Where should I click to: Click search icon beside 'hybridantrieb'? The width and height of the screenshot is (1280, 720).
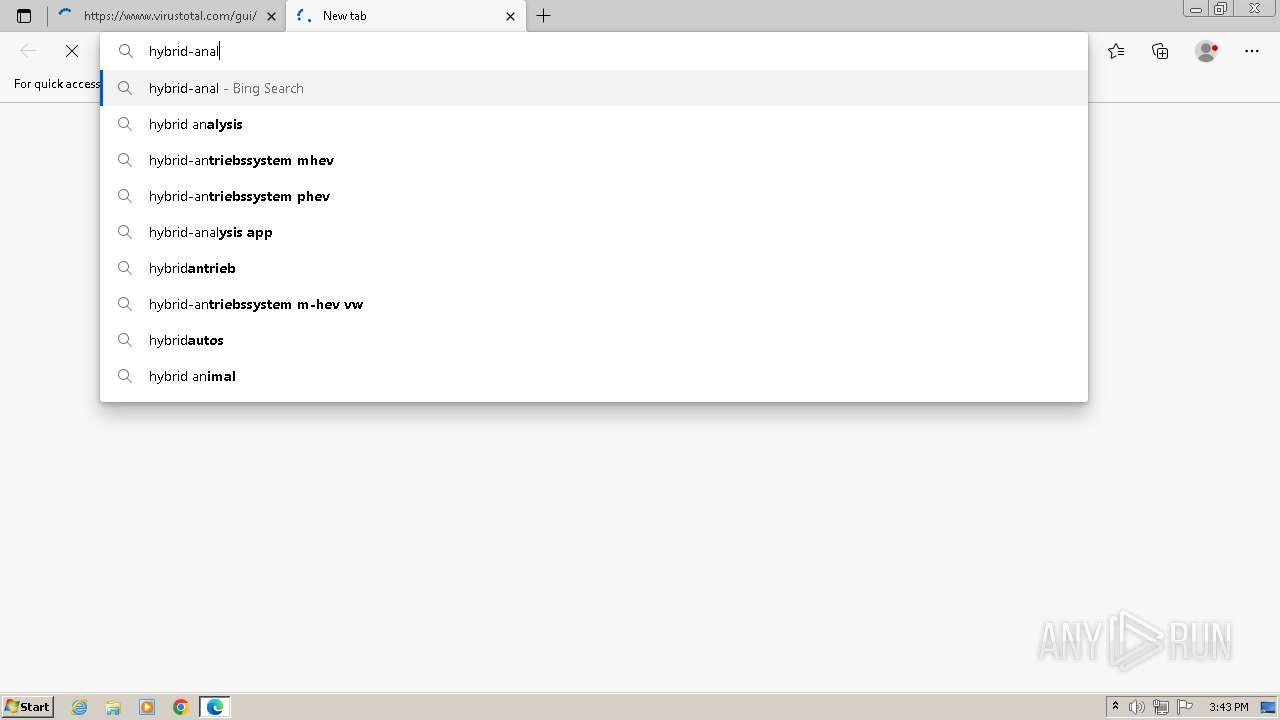point(125,268)
